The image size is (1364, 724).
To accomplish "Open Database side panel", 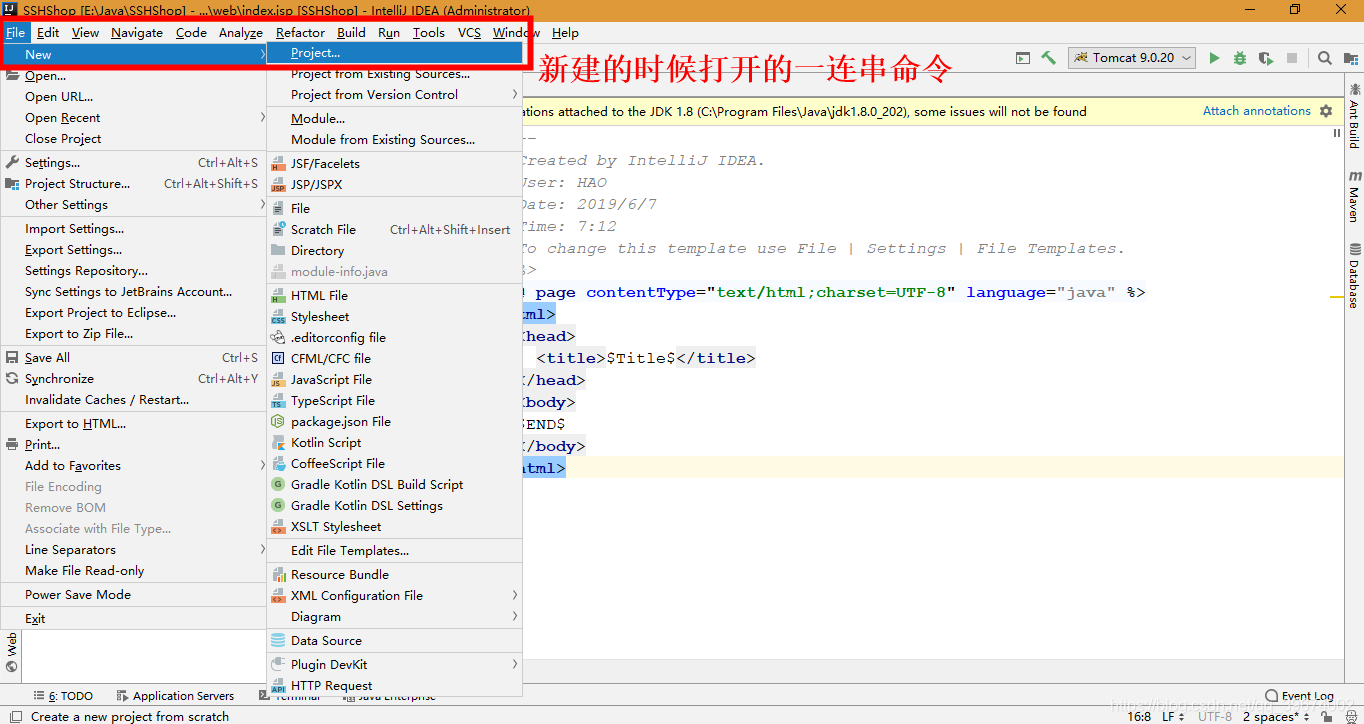I will click(x=1354, y=276).
